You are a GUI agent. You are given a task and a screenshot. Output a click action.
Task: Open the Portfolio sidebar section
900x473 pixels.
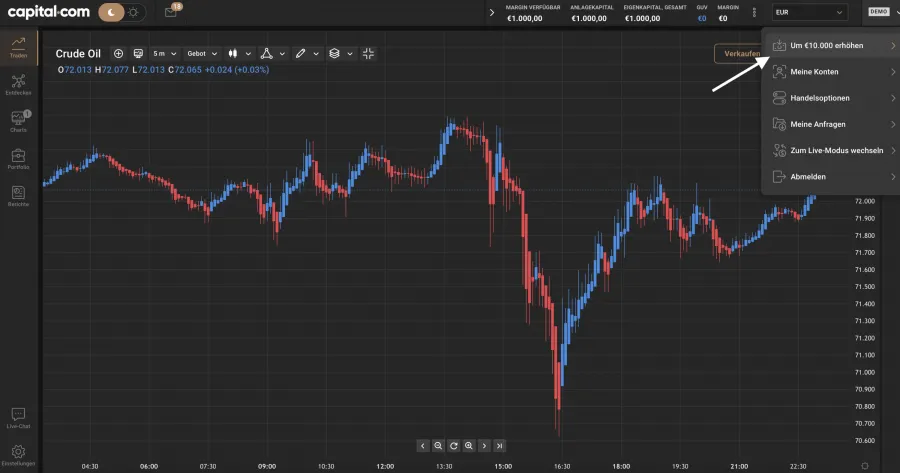[18, 158]
